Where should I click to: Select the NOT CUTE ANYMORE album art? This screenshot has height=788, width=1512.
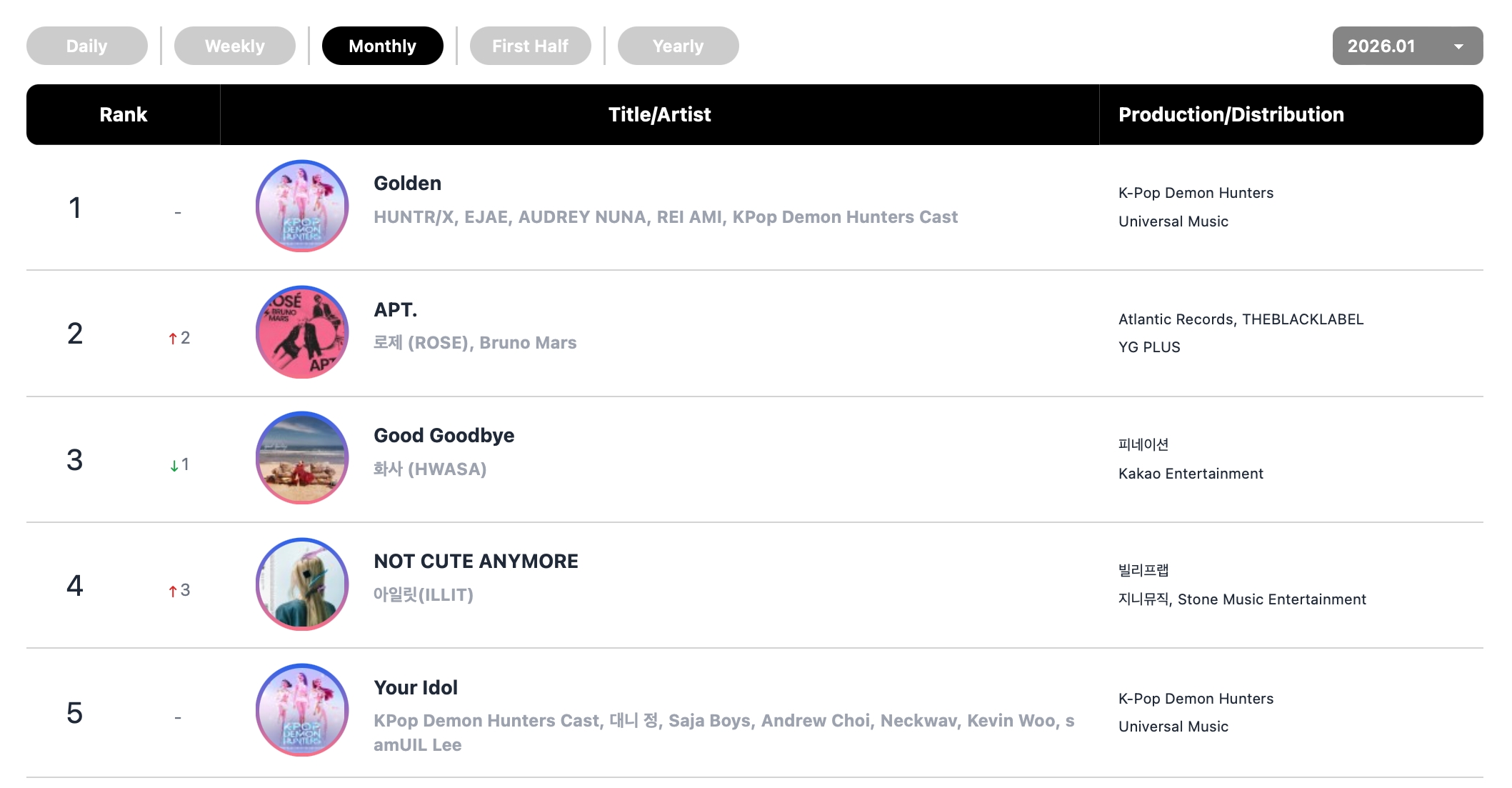[302, 584]
